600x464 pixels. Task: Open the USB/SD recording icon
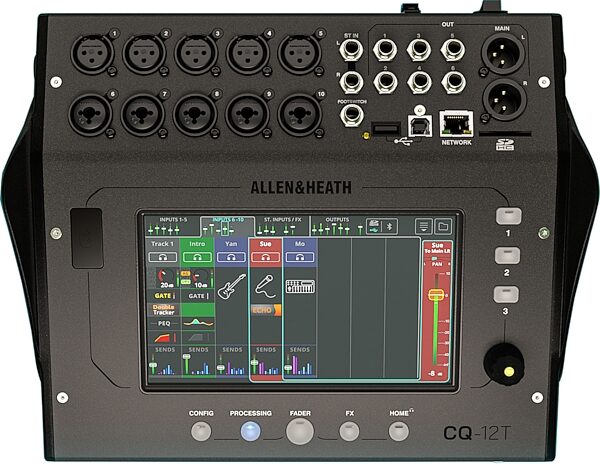click(374, 226)
